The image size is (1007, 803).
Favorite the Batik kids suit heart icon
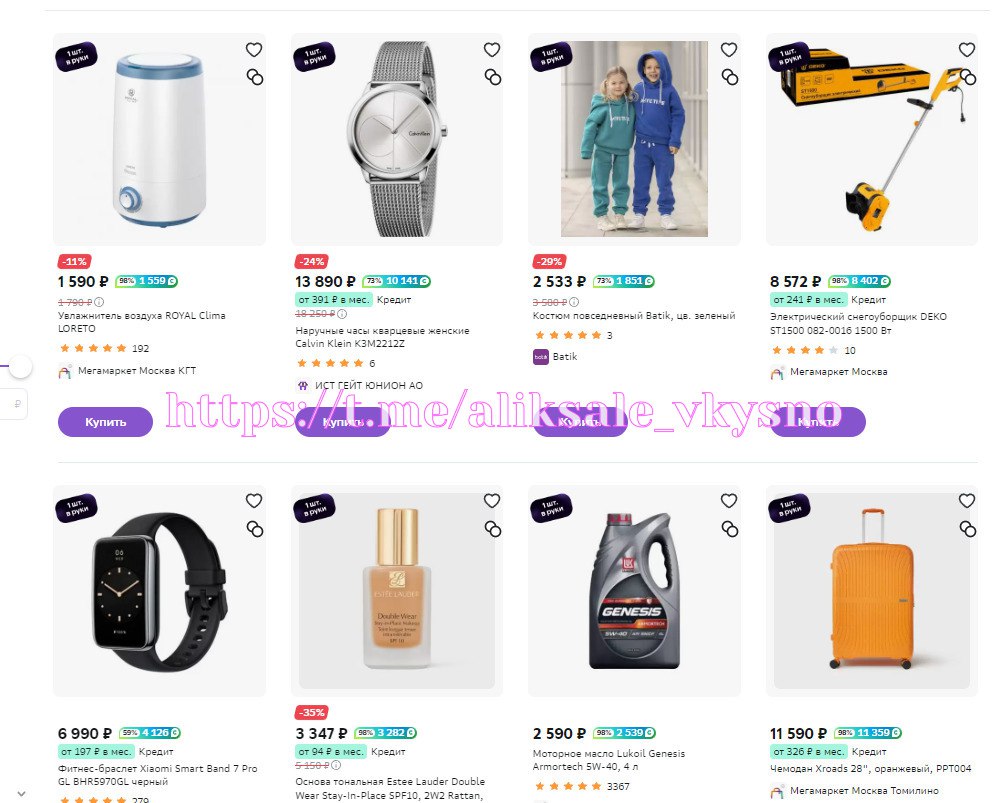coord(729,49)
